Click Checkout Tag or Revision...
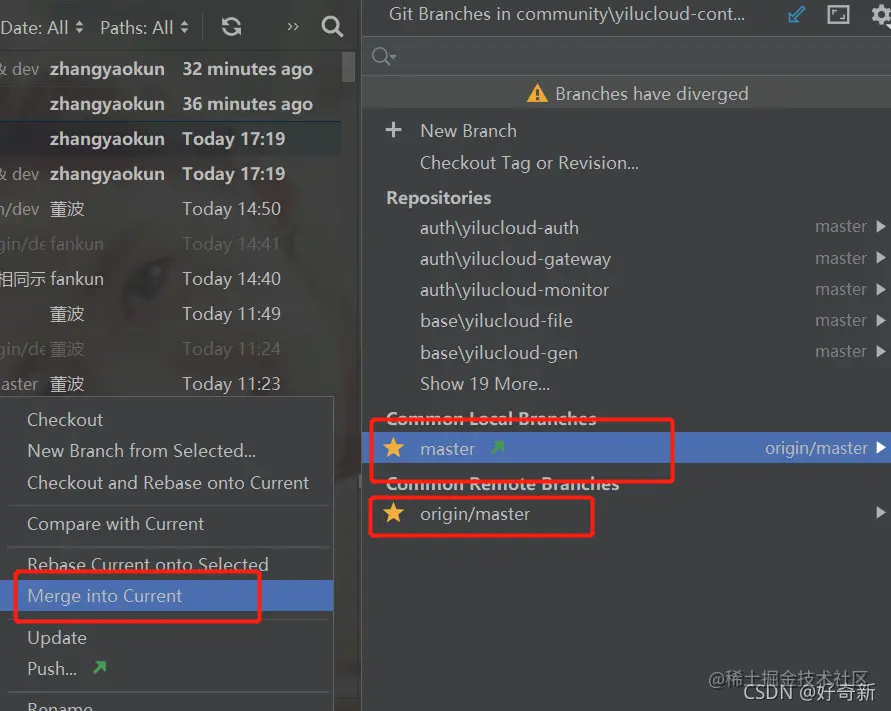 click(x=529, y=163)
